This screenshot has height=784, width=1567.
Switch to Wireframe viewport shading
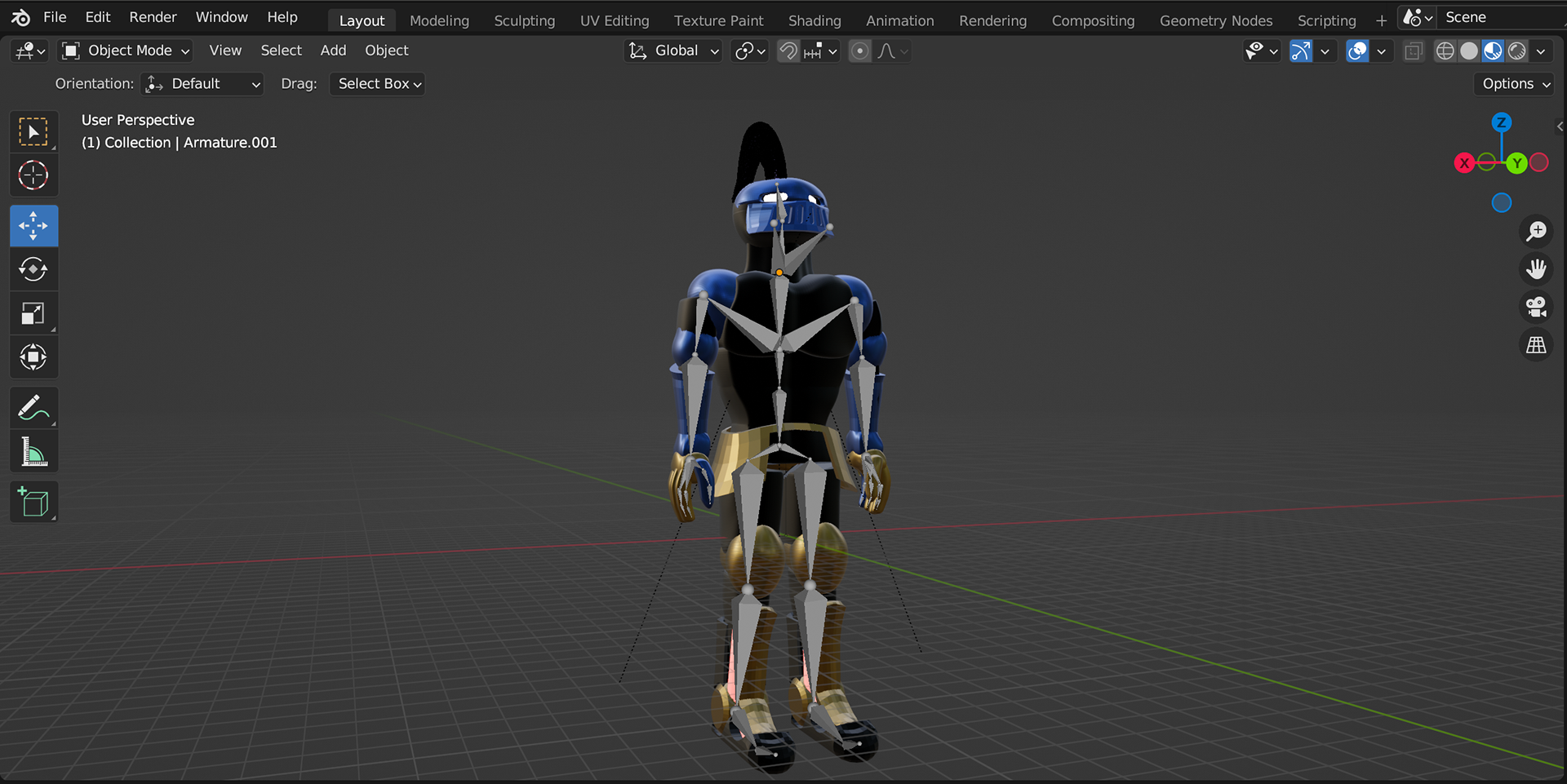(1445, 51)
